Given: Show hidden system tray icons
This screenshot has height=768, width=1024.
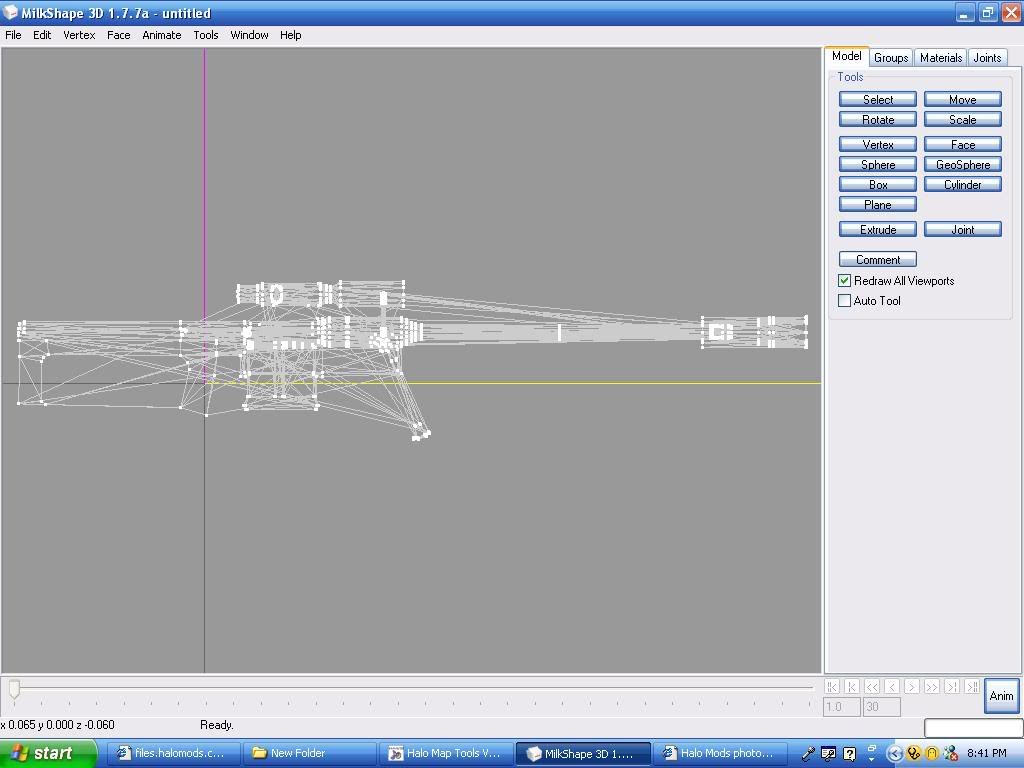Looking at the screenshot, I should (x=895, y=754).
